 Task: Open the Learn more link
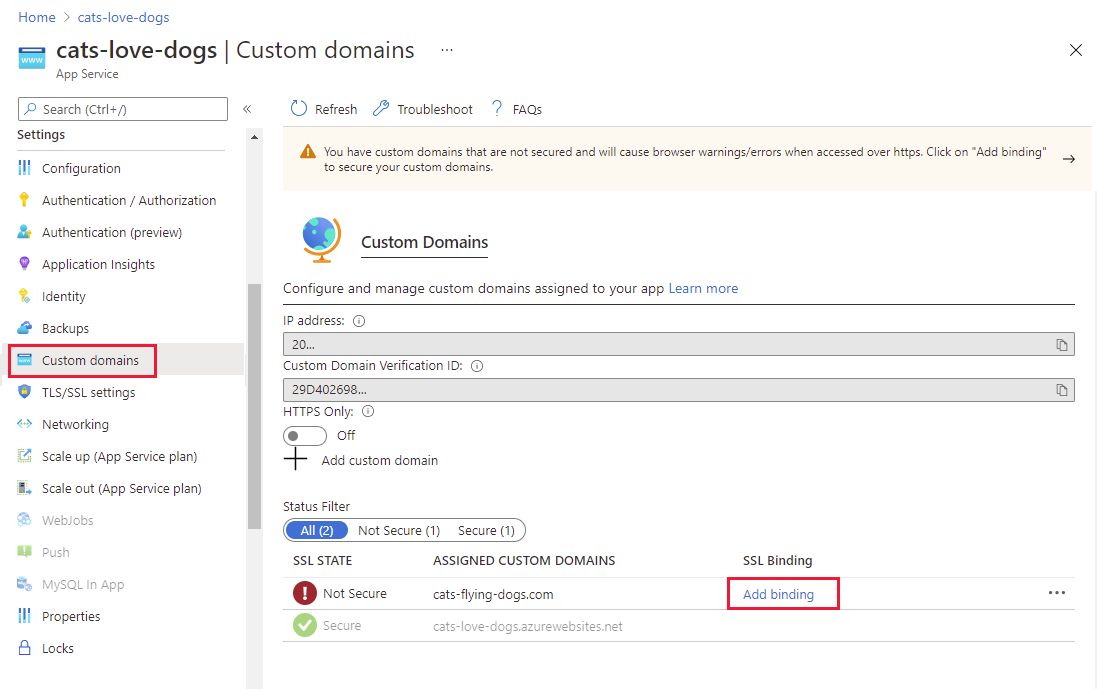703,288
